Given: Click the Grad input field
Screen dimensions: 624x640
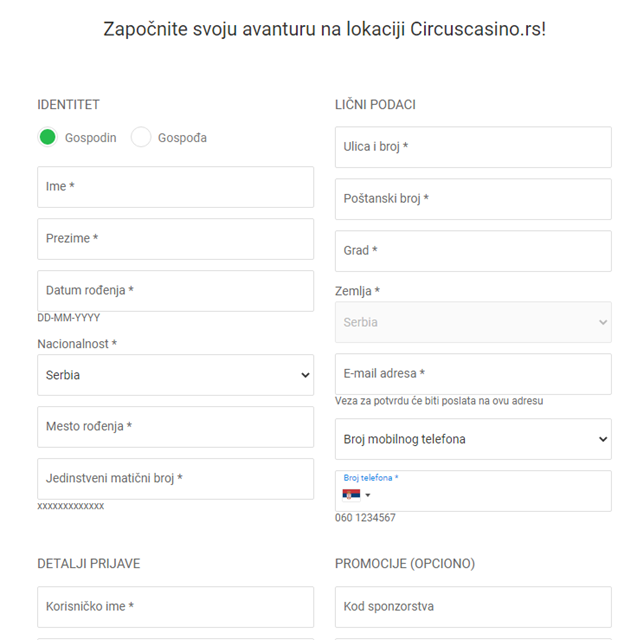Looking at the screenshot, I should (473, 251).
